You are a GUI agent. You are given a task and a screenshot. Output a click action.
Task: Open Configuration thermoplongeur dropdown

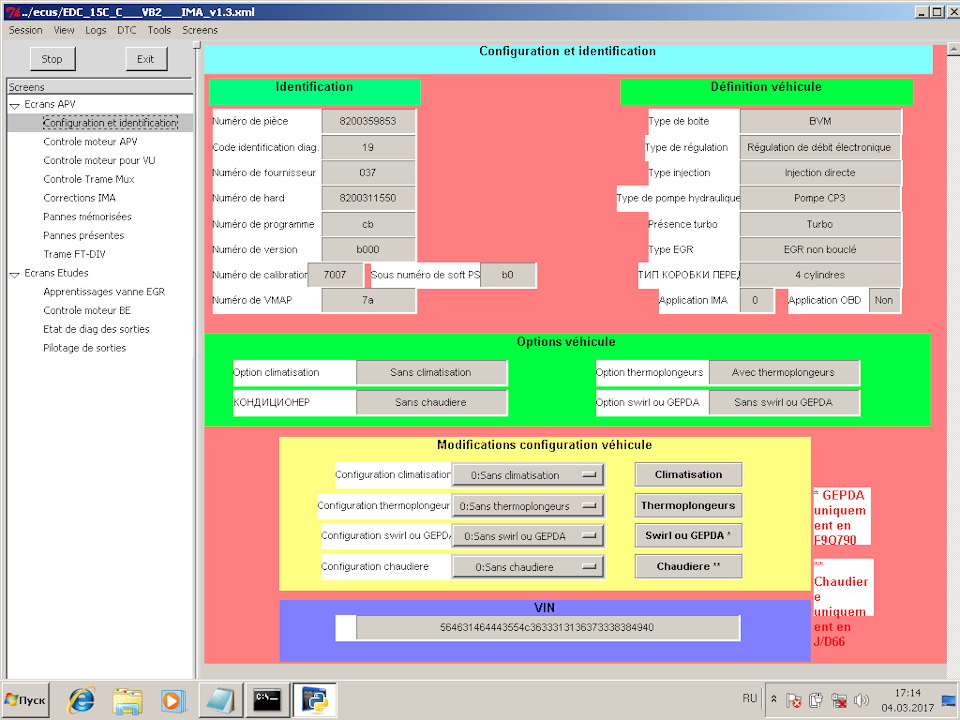[x=528, y=506]
